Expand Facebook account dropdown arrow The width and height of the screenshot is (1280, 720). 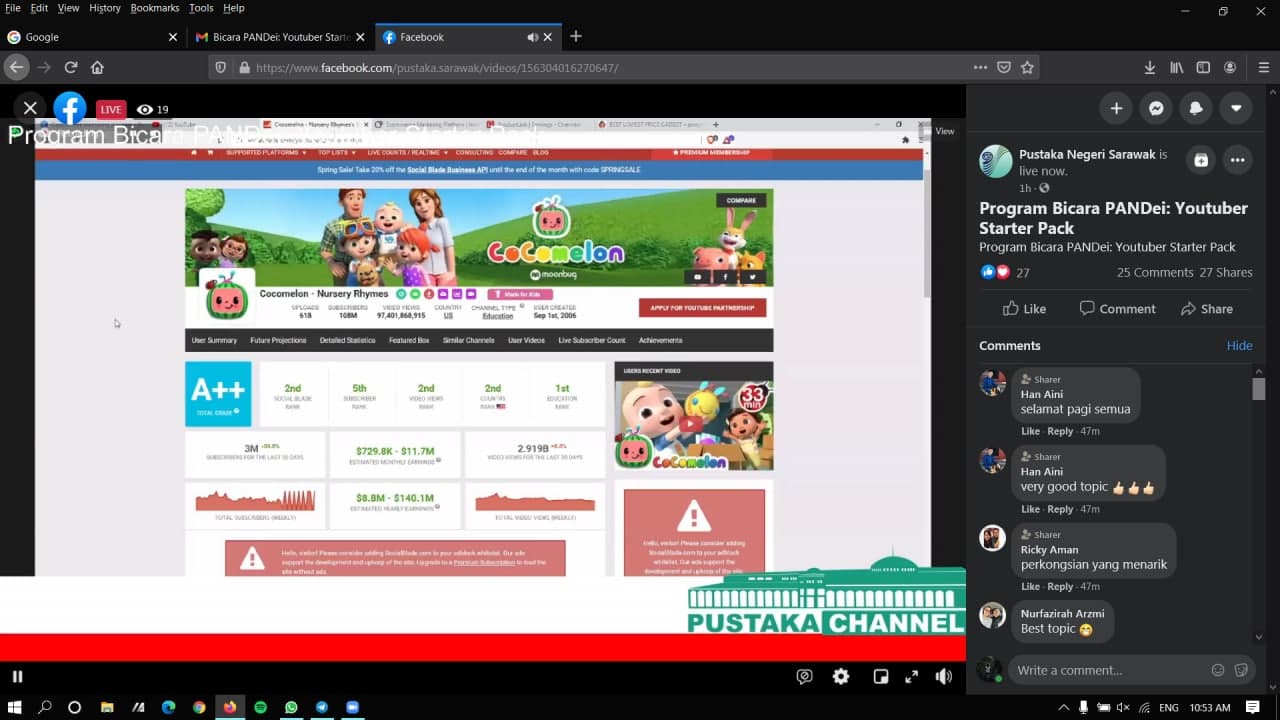click(x=1236, y=108)
